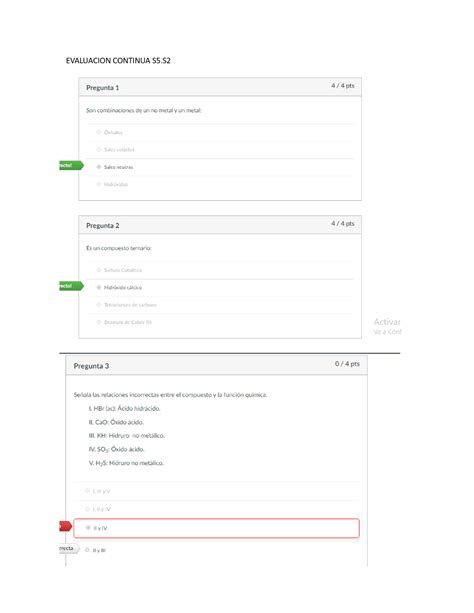
Task: Click the 'Activar' watermark text
Action: 387,322
